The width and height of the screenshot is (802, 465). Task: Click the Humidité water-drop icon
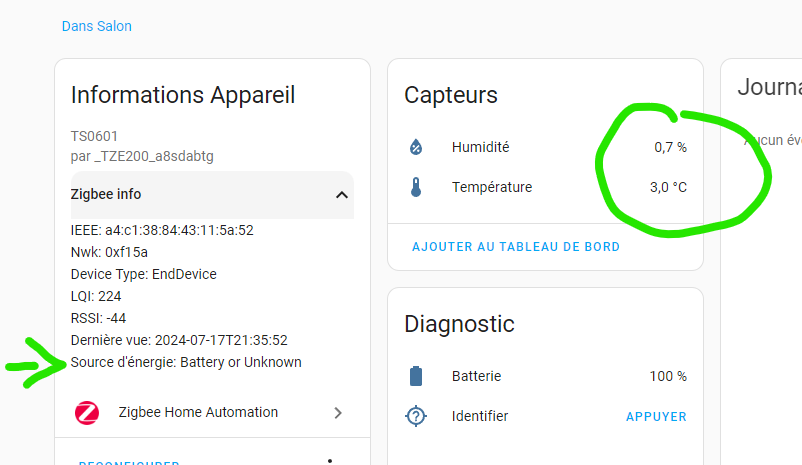(x=417, y=147)
